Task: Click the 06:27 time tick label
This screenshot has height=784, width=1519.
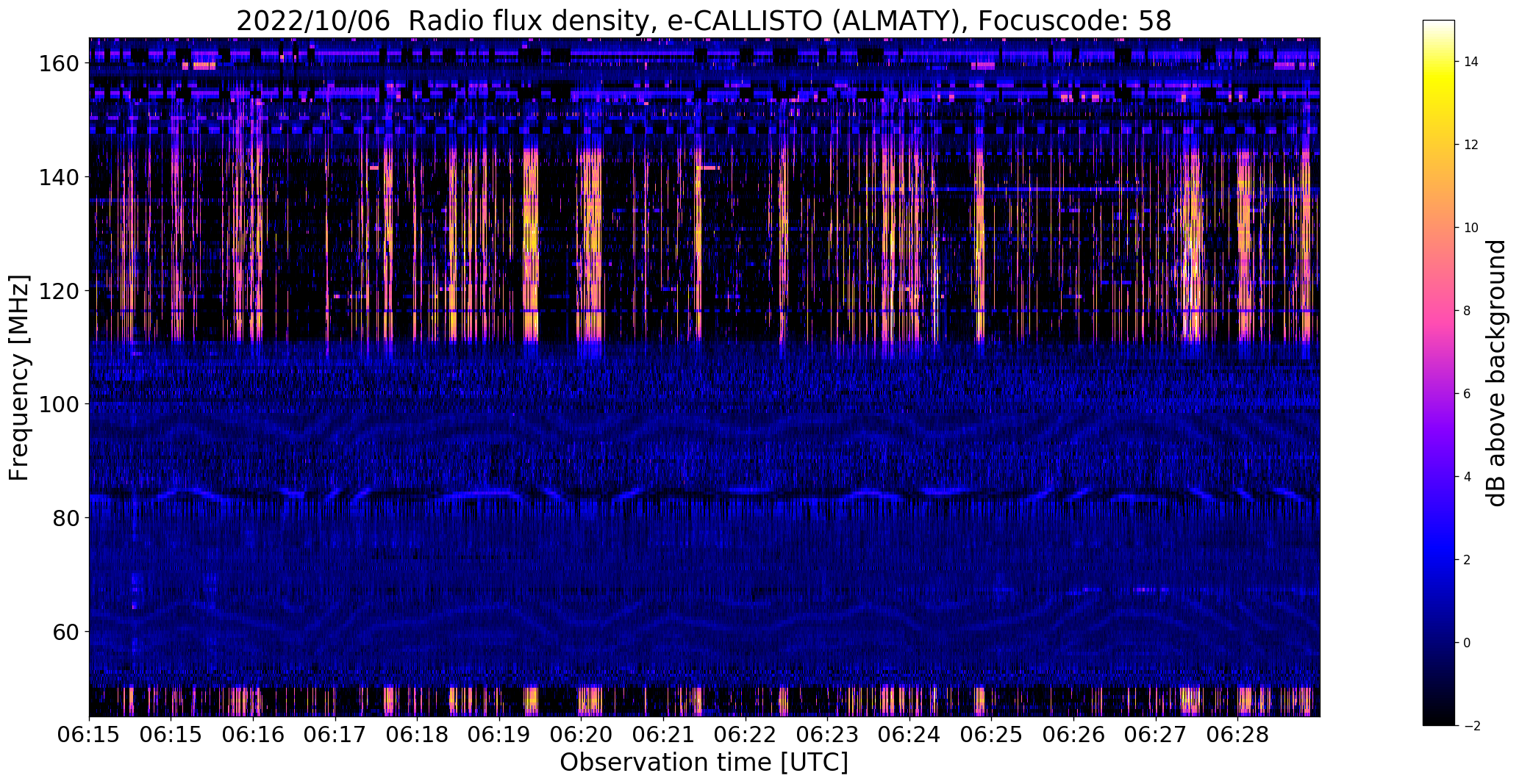Action: coord(1156,735)
